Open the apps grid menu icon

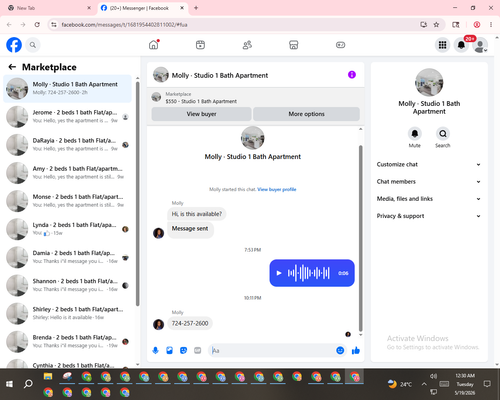click(x=442, y=45)
